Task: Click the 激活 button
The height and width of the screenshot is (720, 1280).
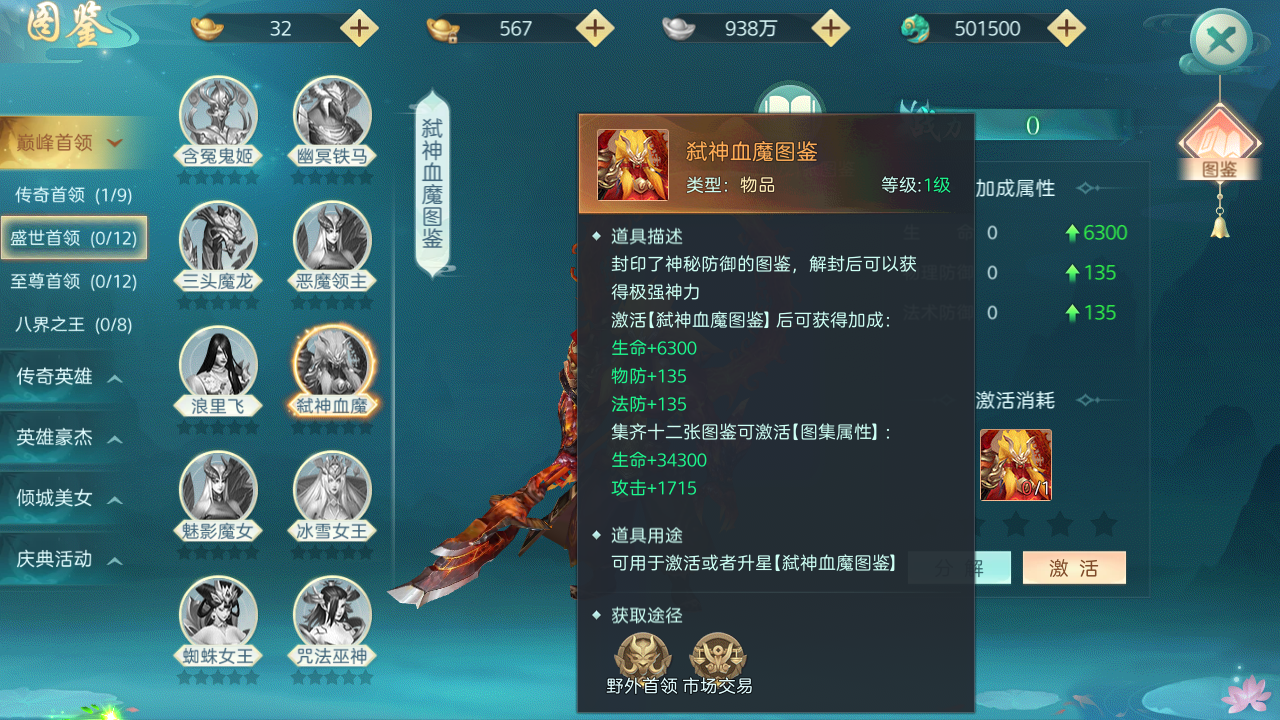Action: pyautogui.click(x=1074, y=568)
